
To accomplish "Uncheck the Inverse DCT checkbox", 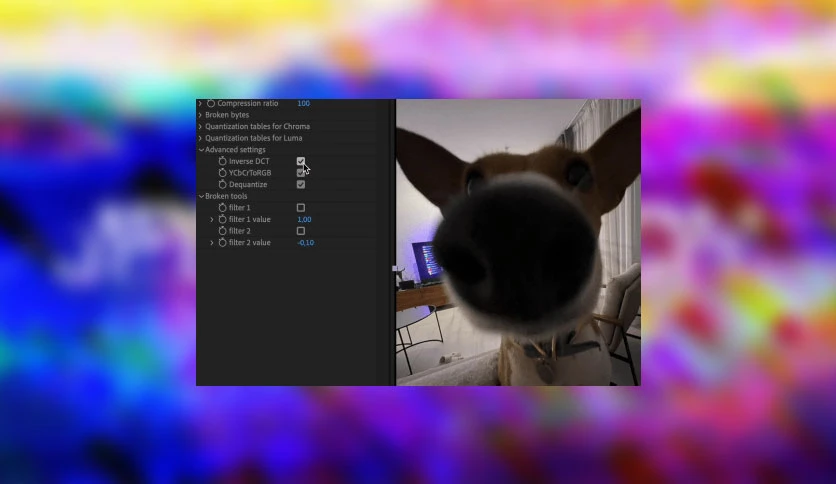I will click(301, 161).
